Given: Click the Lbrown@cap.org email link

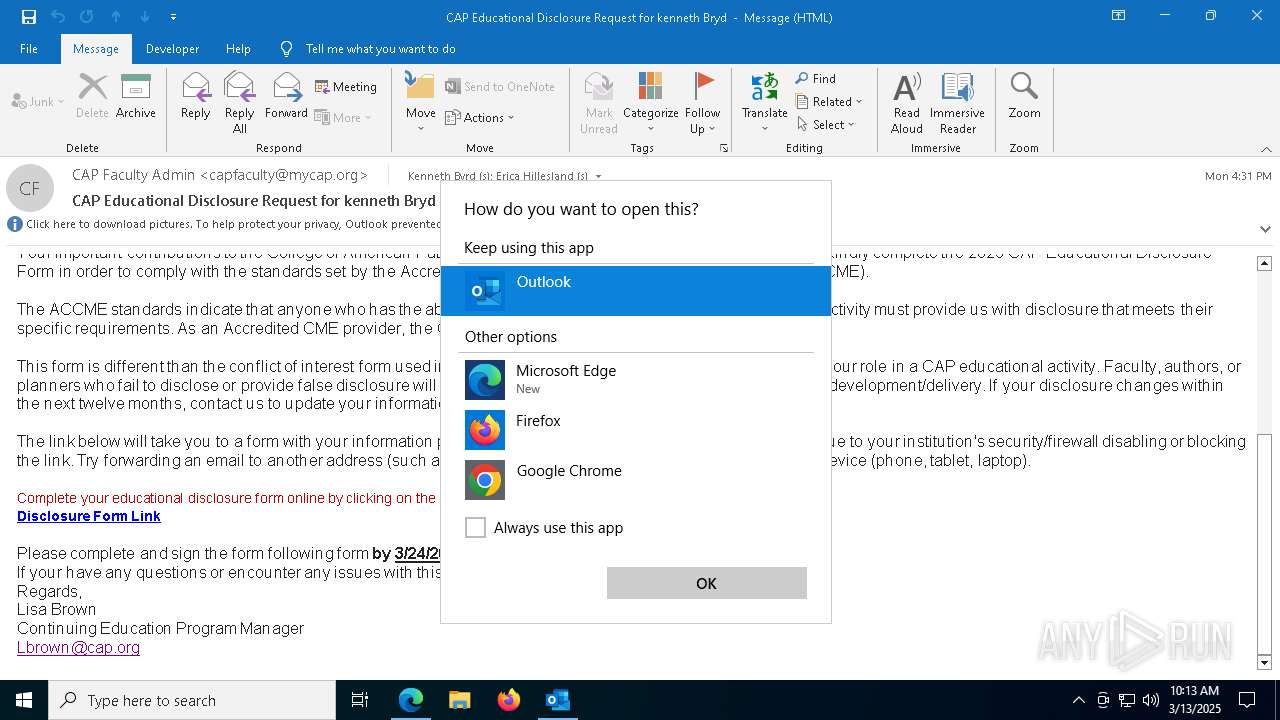Looking at the screenshot, I should click(x=78, y=647).
